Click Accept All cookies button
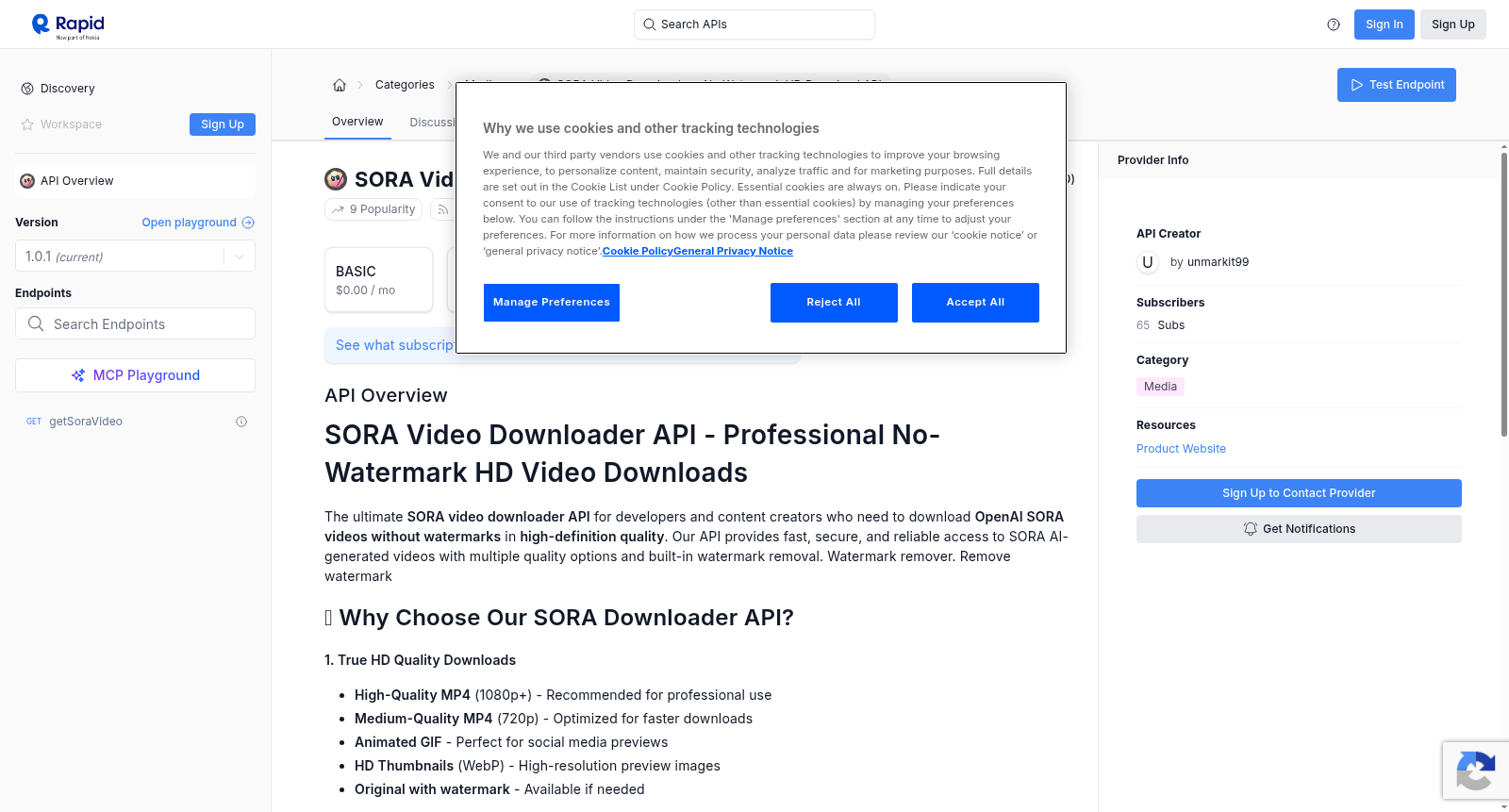The image size is (1509, 812). [975, 303]
